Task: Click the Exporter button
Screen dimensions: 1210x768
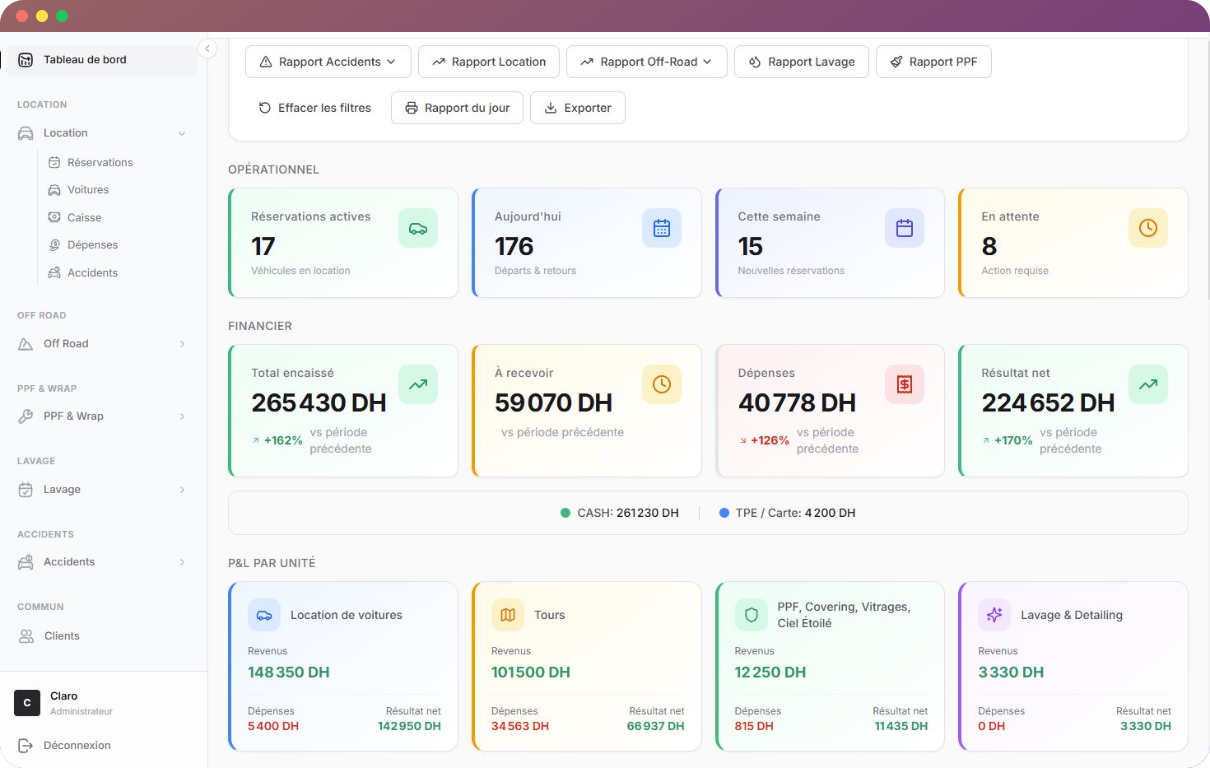Action: pyautogui.click(x=577, y=108)
